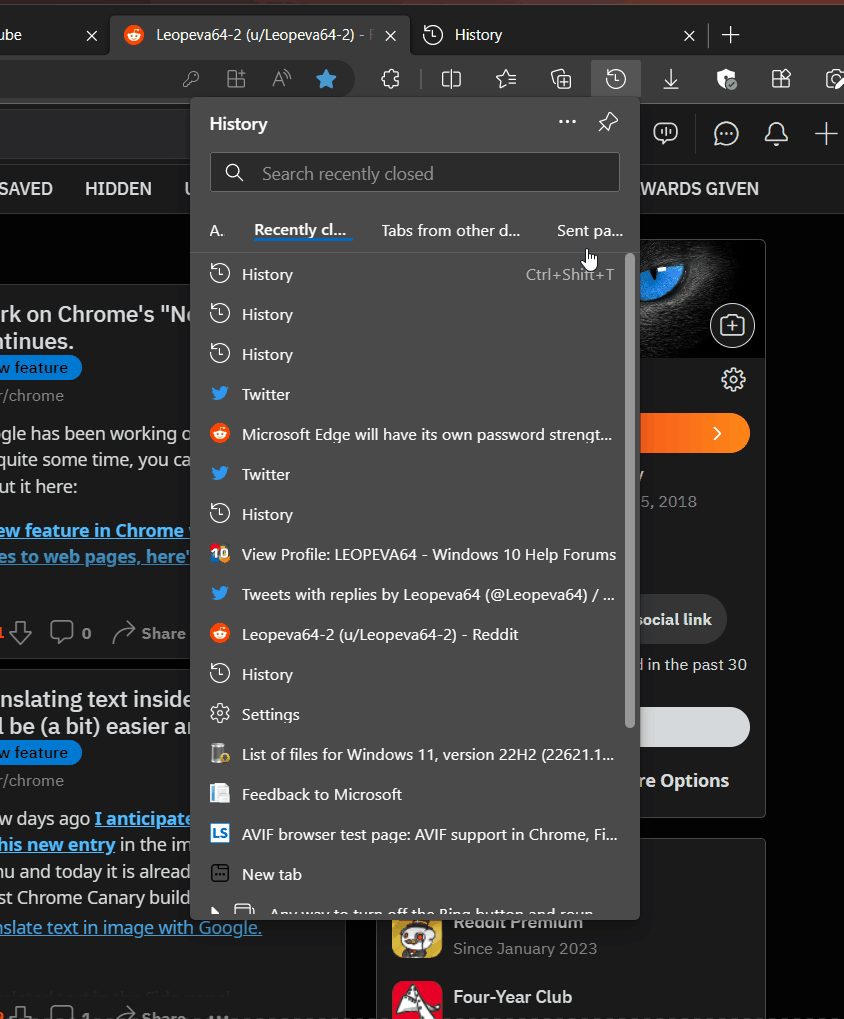This screenshot has height=1019, width=844.
Task: Open Reddit profile settings gear
Action: coord(733,380)
